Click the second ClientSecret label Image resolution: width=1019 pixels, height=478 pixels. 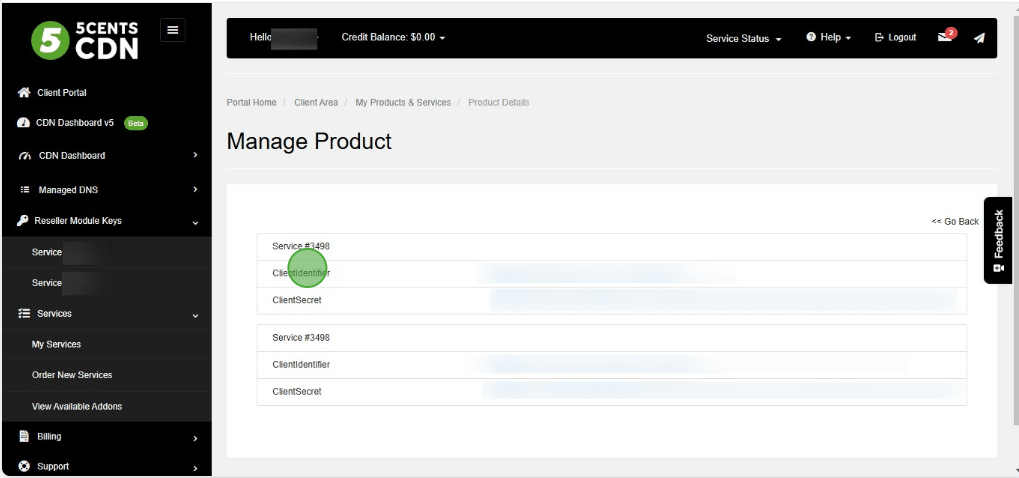[297, 392]
